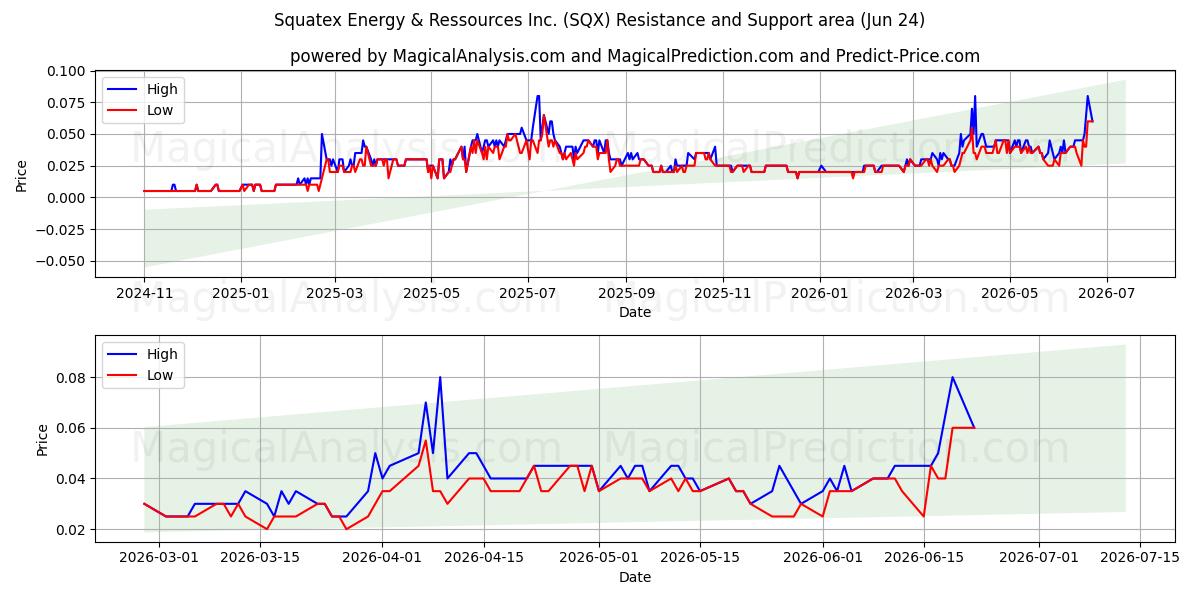Click the 2026-05 date tick label

[1009, 294]
